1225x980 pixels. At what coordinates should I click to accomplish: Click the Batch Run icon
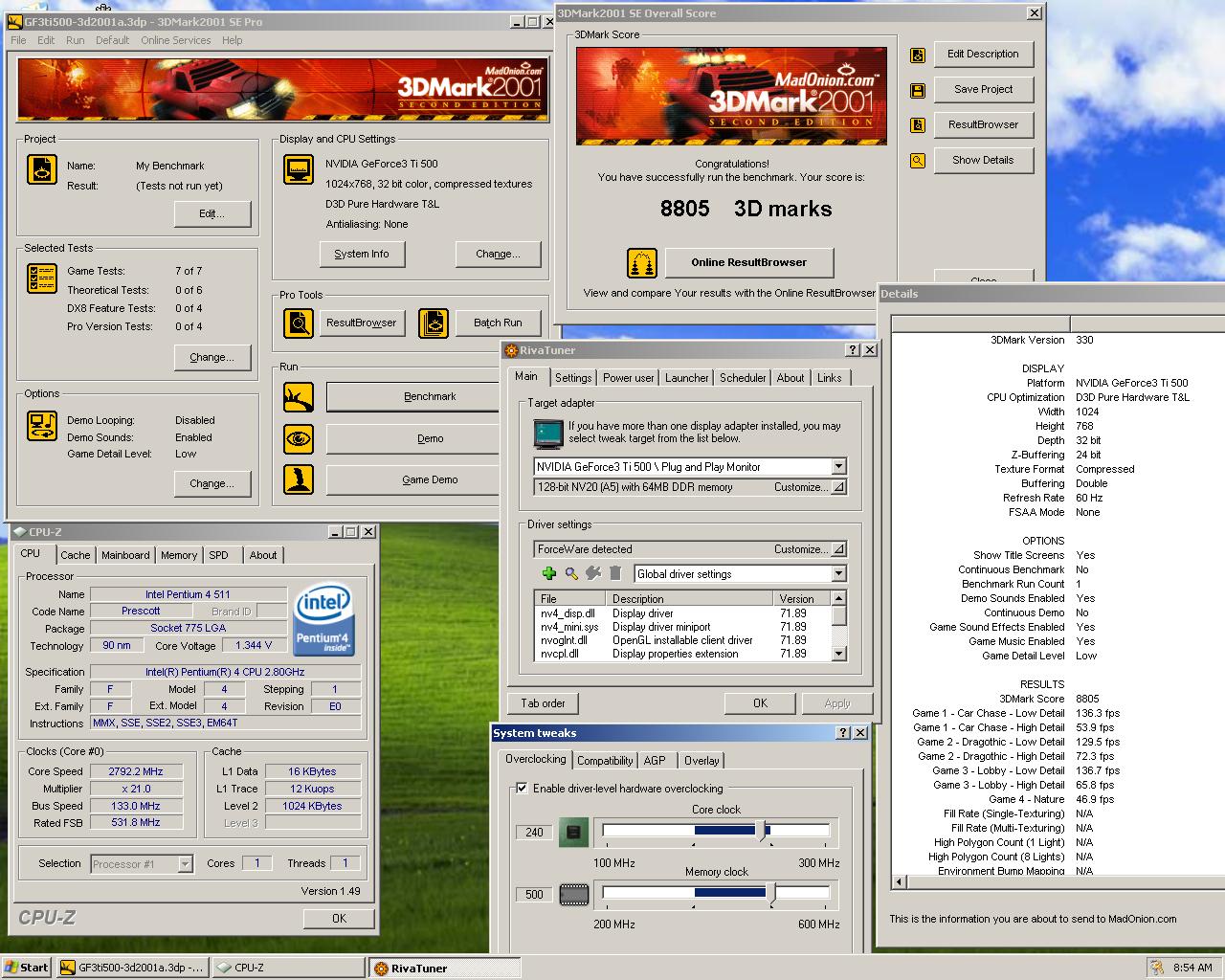[x=434, y=323]
